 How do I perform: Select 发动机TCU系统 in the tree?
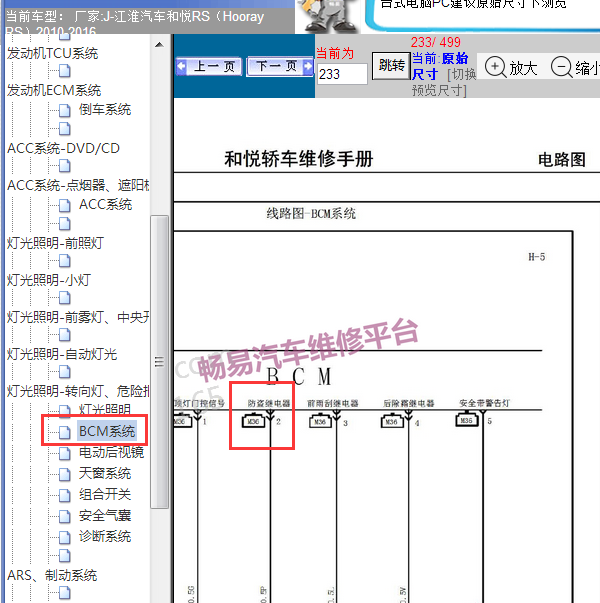52,53
